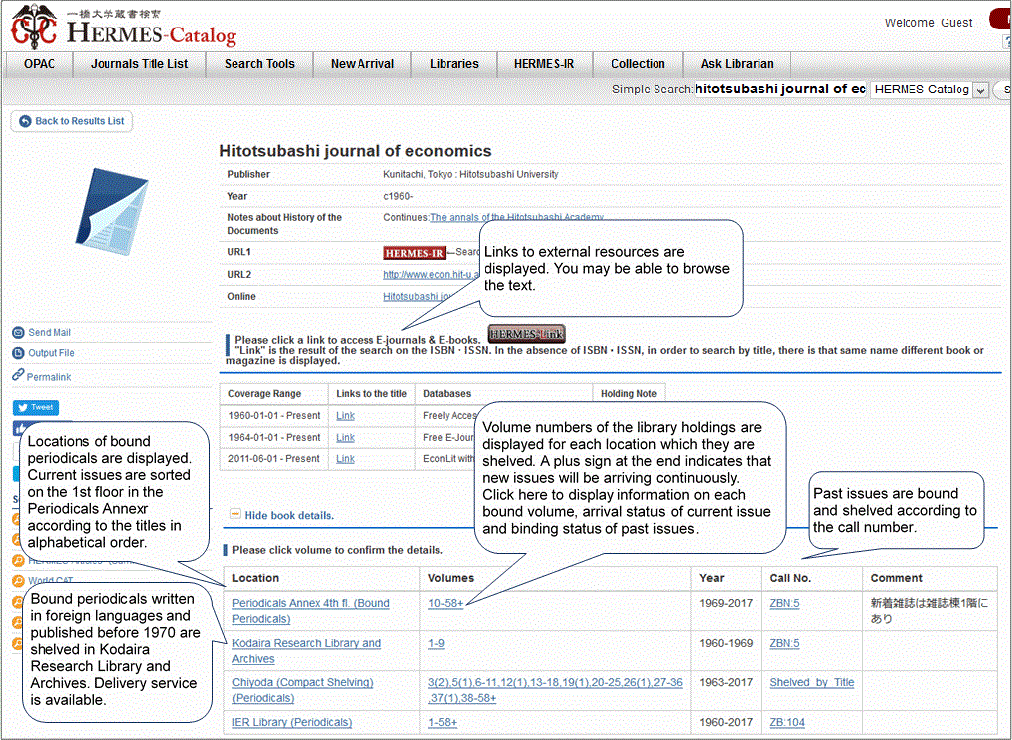This screenshot has height=740, width=1012.
Task: Click the Tweet button
Action: pyautogui.click(x=35, y=408)
